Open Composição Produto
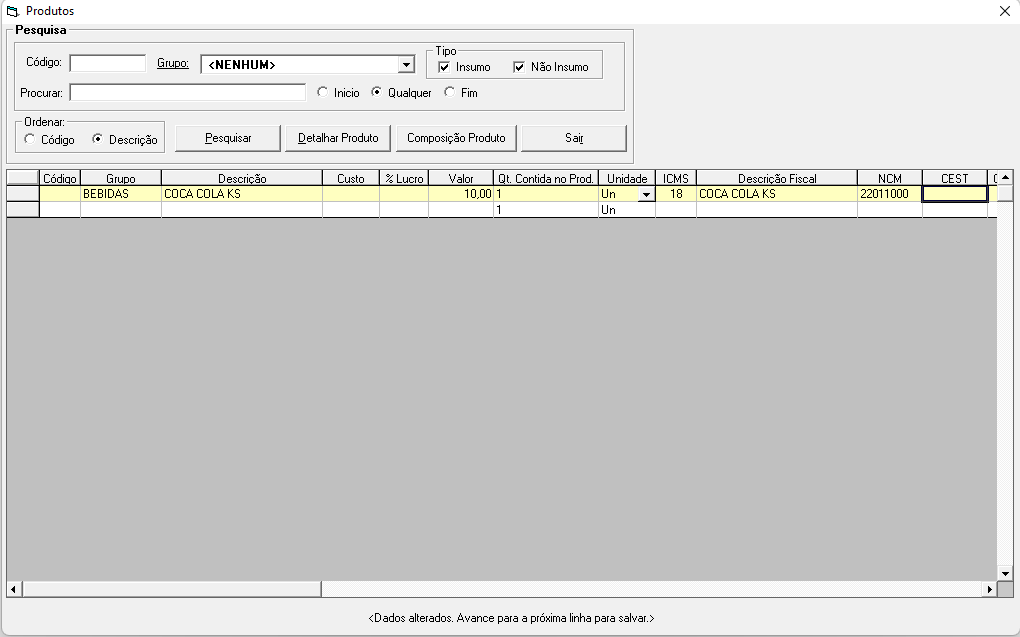Image resolution: width=1020 pixels, height=637 pixels. coord(456,138)
